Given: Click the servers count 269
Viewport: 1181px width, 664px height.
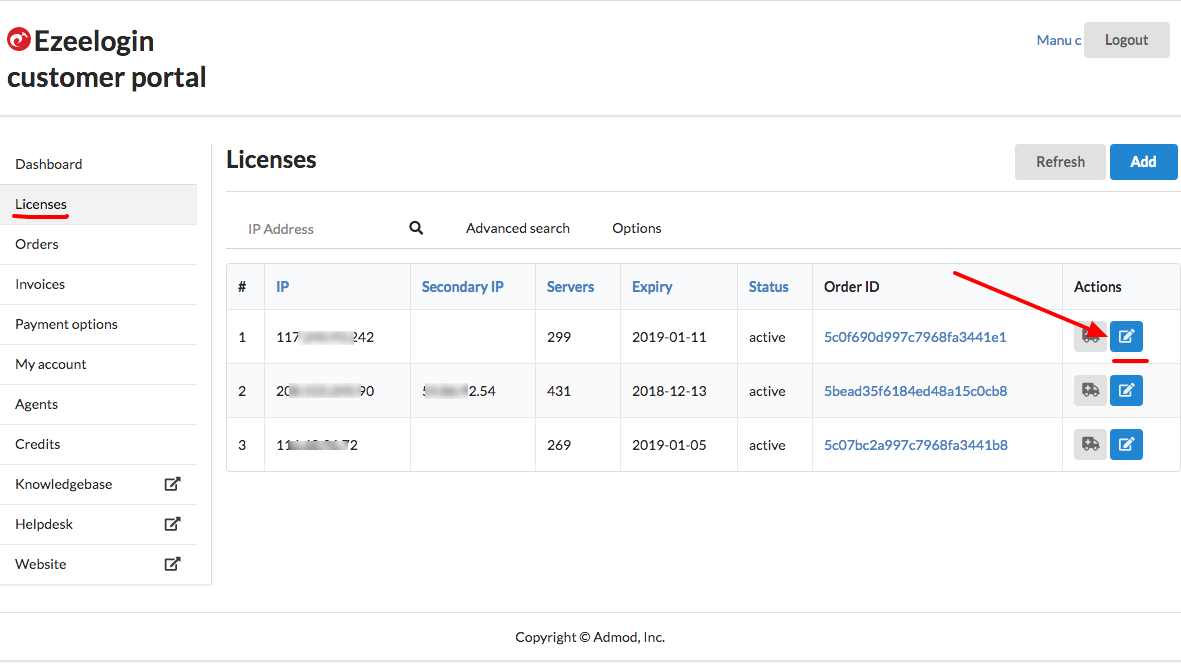Looking at the screenshot, I should (559, 446).
